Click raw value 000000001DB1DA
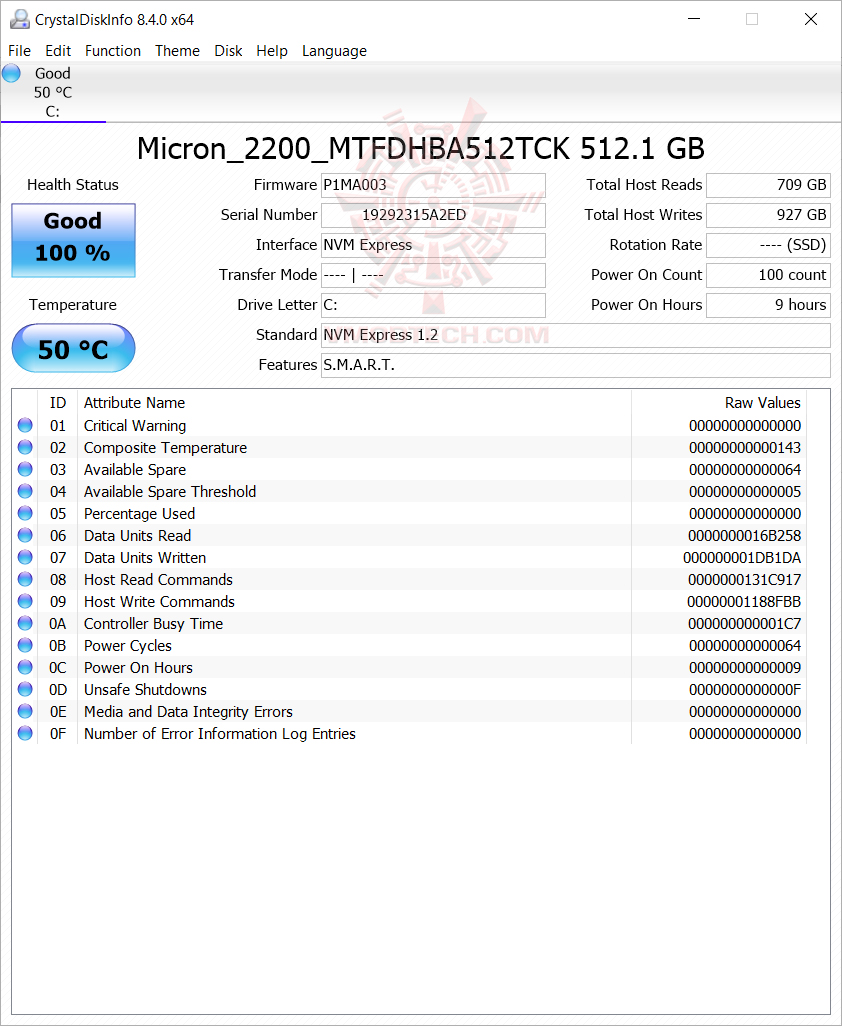This screenshot has height=1026, width=842. pos(742,557)
